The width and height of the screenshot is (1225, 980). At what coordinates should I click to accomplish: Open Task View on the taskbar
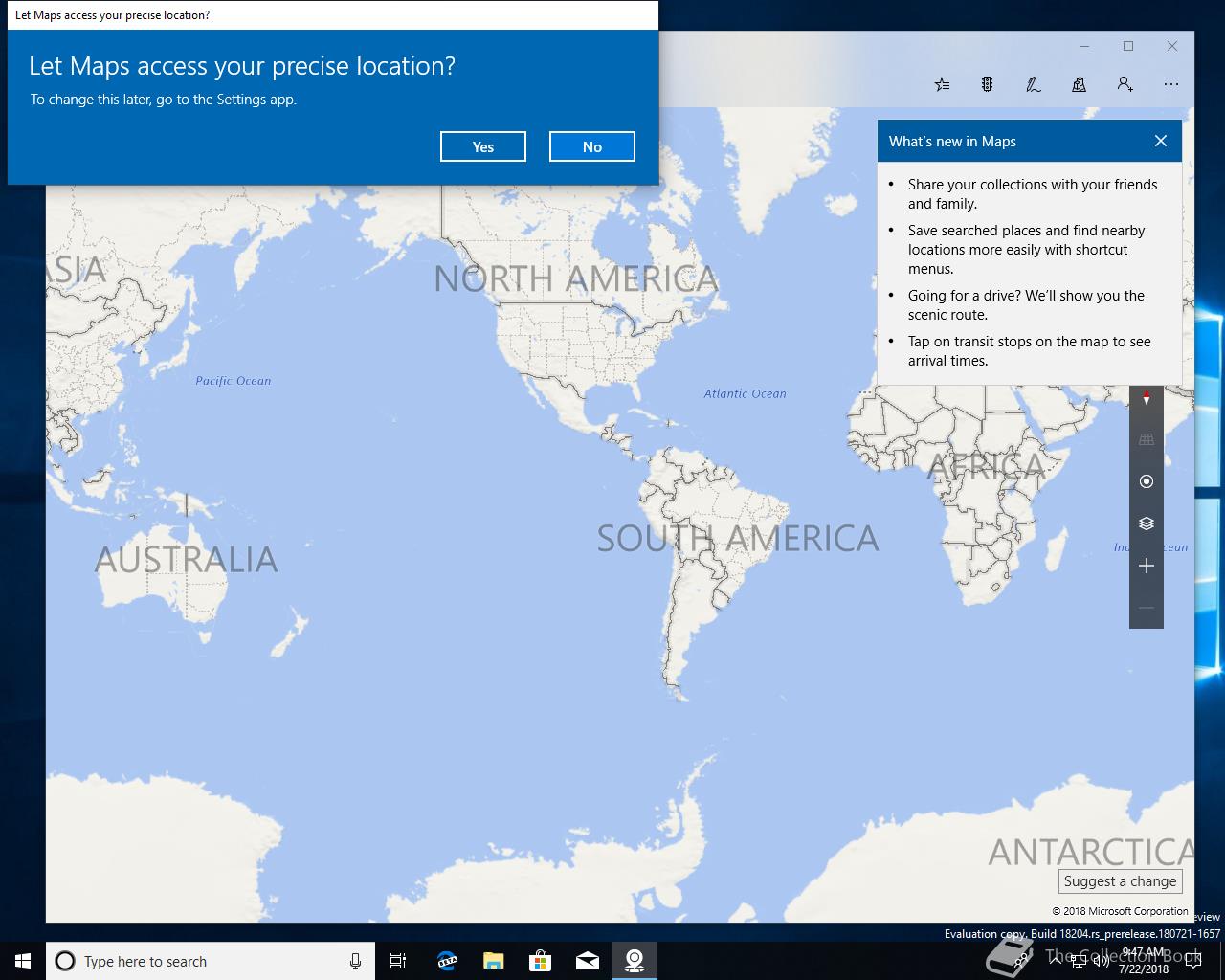click(x=398, y=961)
